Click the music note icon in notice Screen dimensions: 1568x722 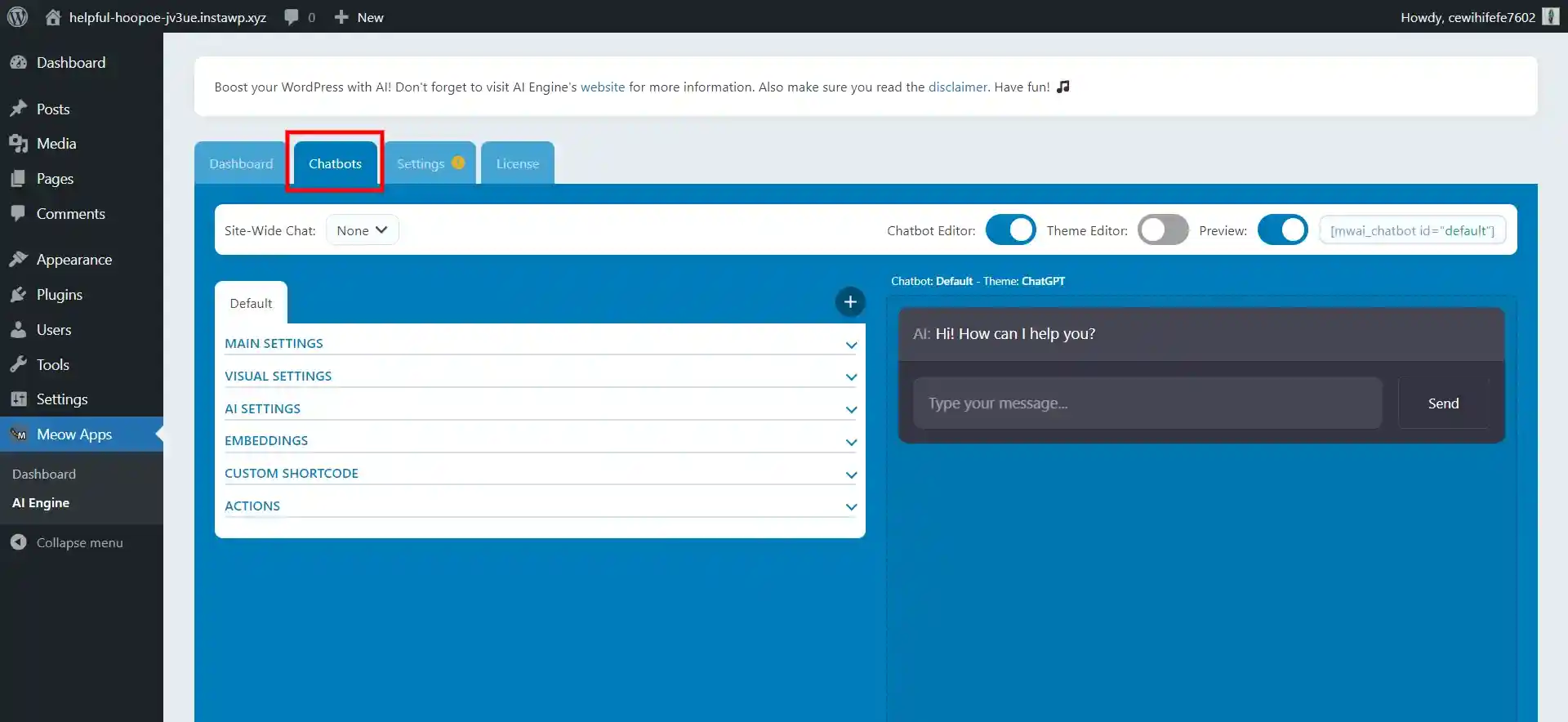pyautogui.click(x=1062, y=87)
